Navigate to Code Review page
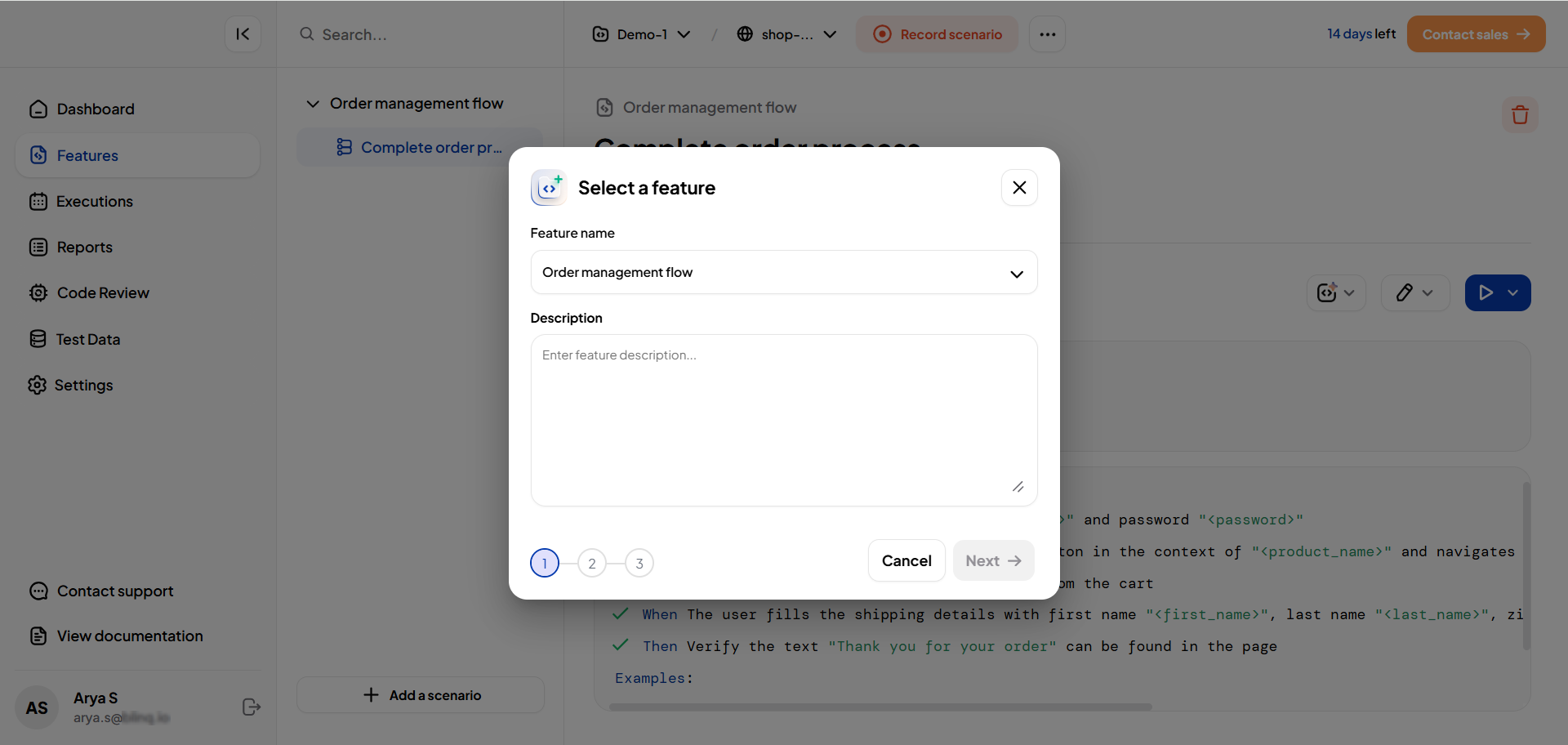1568x745 pixels. pos(103,293)
